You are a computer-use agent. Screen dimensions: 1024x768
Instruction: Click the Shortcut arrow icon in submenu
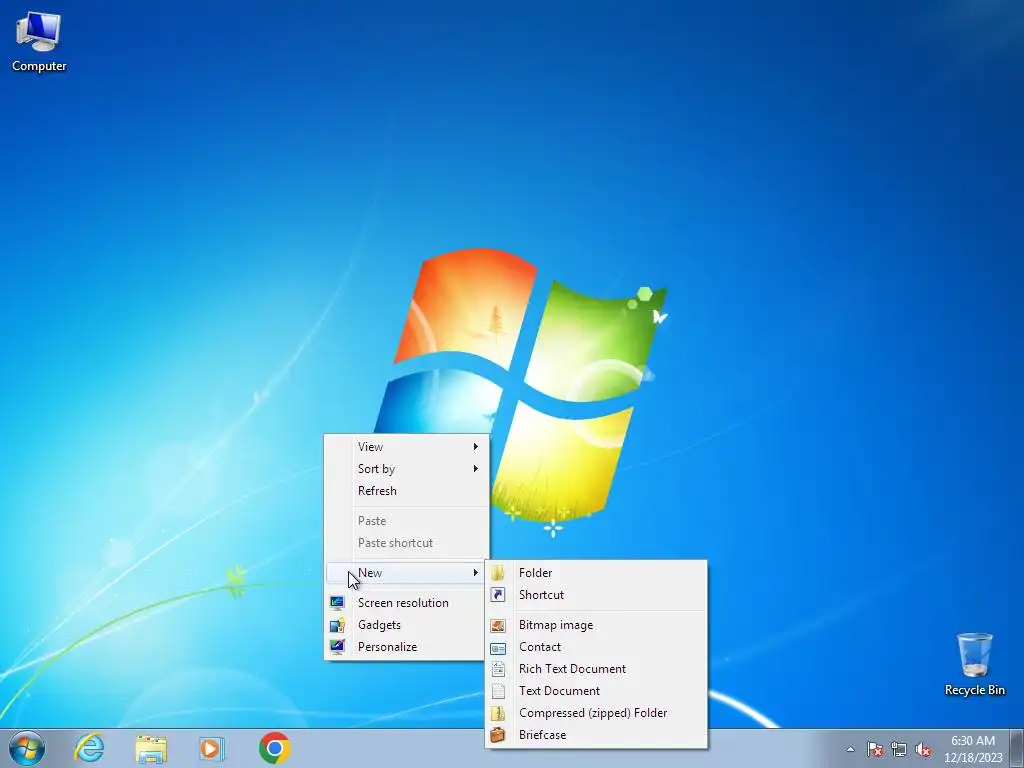pyautogui.click(x=498, y=595)
